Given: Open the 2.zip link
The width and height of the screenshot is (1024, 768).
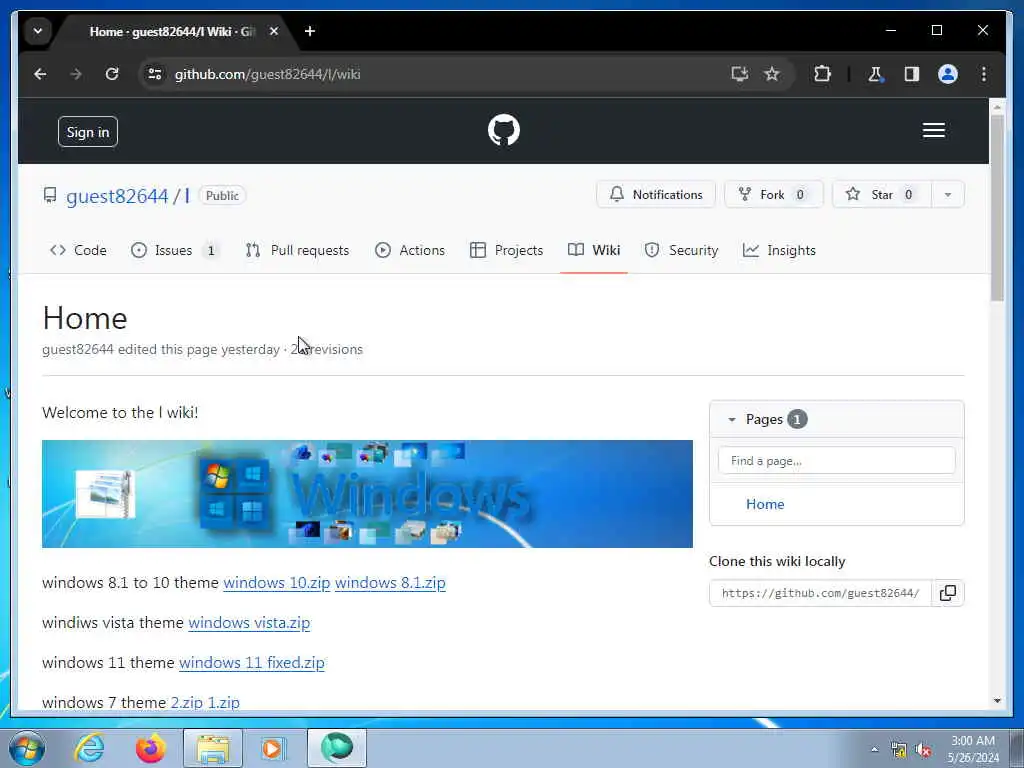Looking at the screenshot, I should 187,703.
